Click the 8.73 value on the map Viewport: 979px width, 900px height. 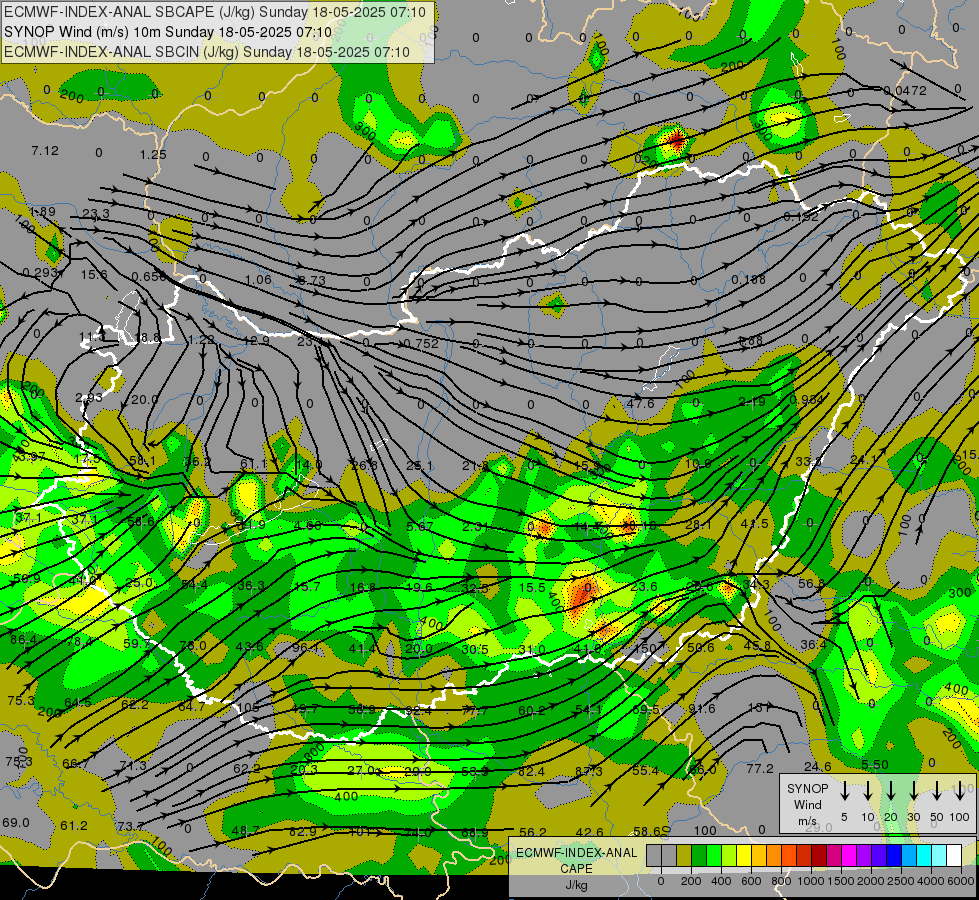pyautogui.click(x=312, y=280)
